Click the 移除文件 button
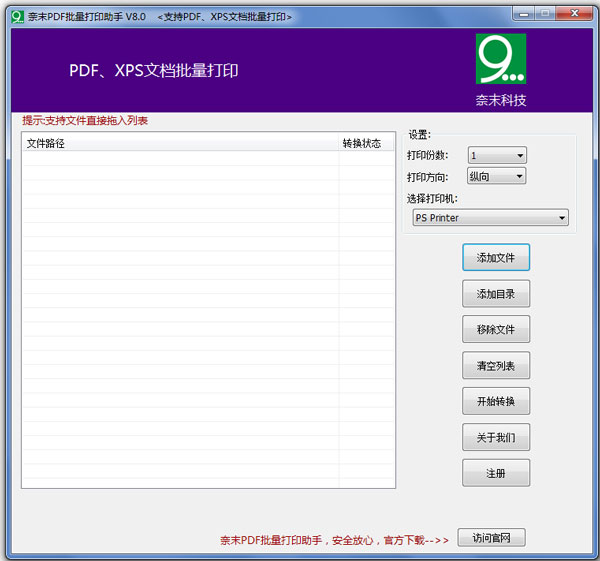600x561 pixels. point(496,329)
